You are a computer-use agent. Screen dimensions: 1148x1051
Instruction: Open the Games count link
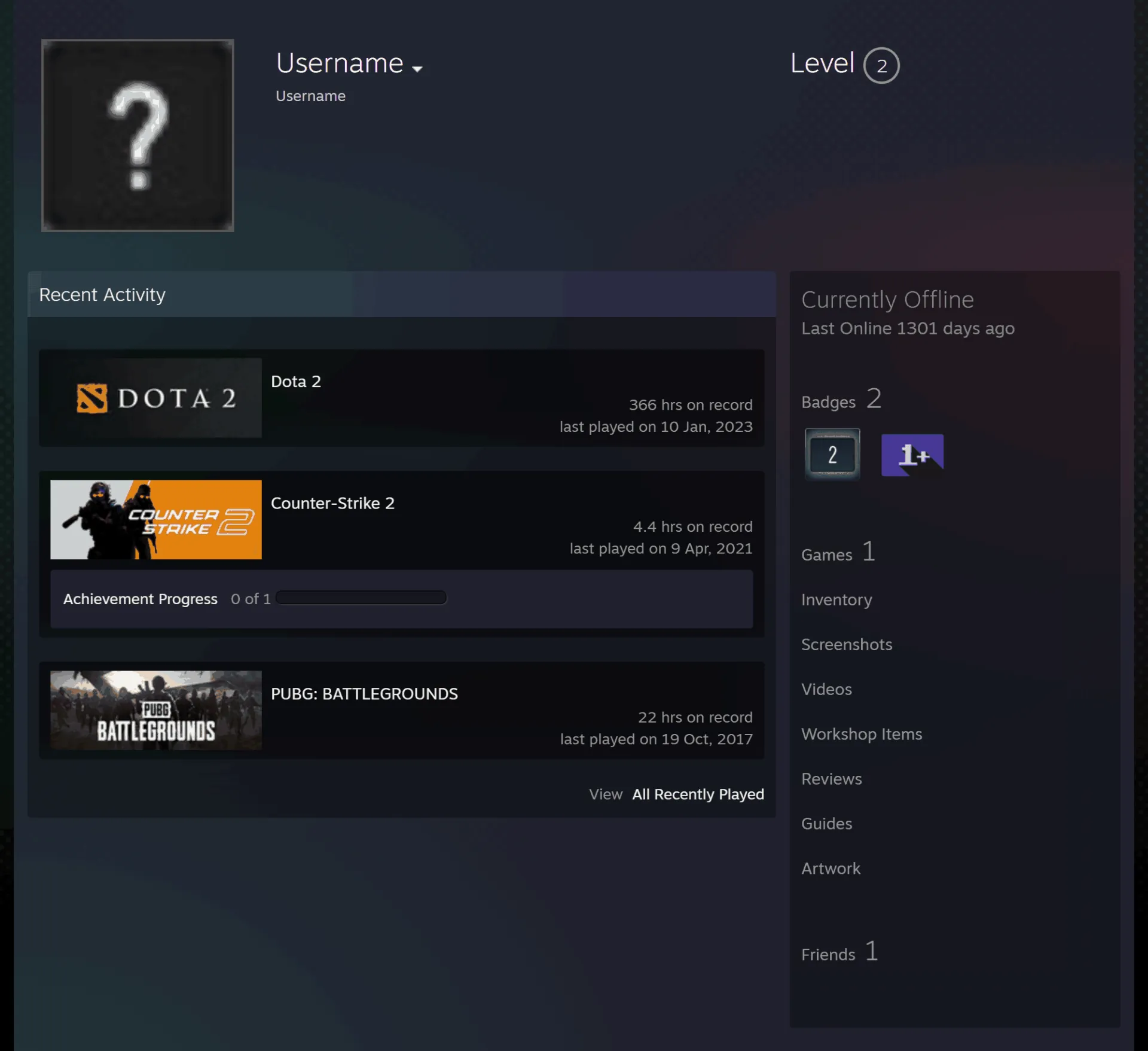click(838, 552)
